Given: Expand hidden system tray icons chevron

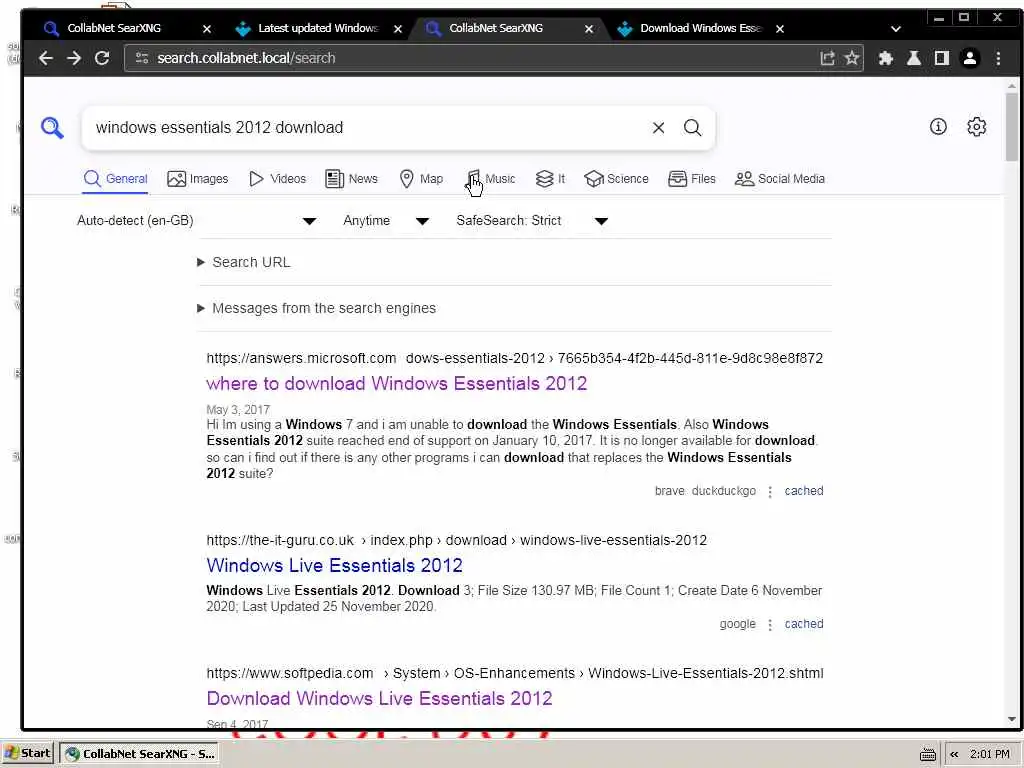Looking at the screenshot, I should [954, 755].
